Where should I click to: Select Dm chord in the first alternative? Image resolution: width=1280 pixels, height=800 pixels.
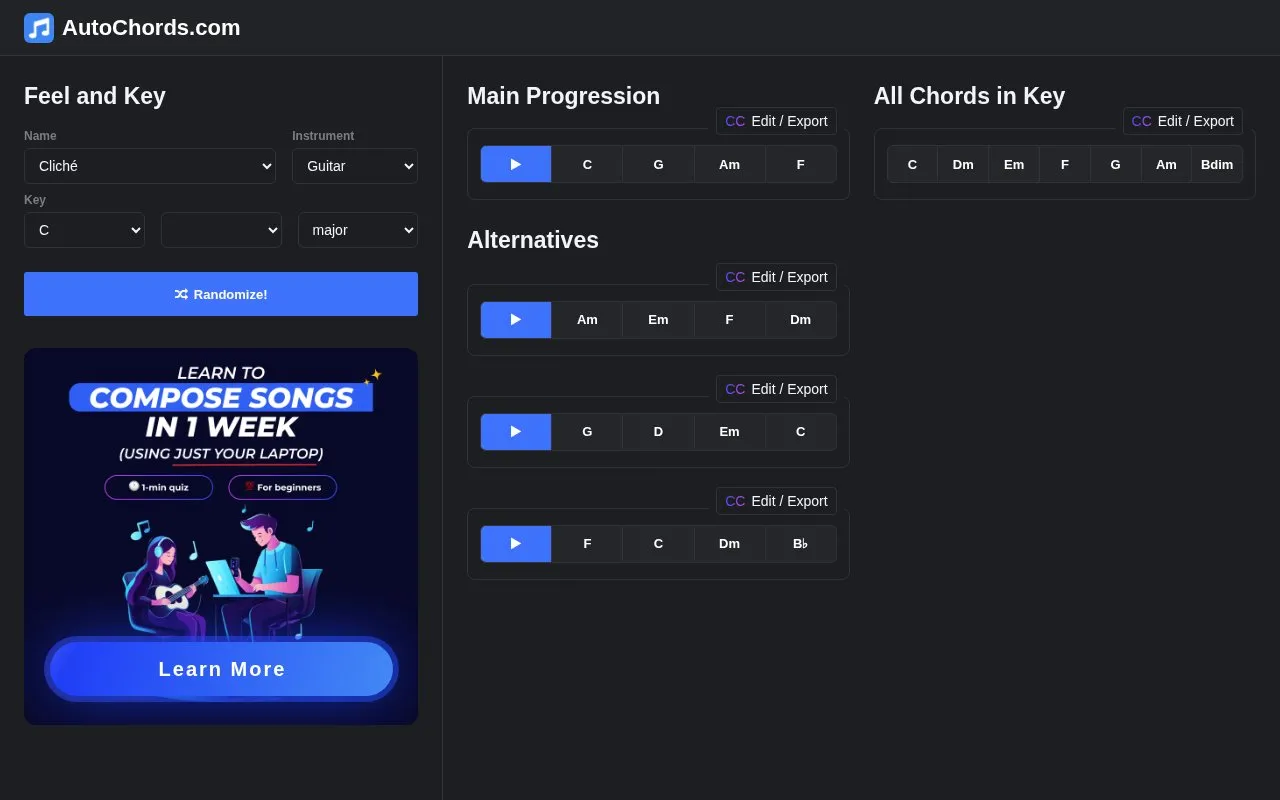(801, 320)
